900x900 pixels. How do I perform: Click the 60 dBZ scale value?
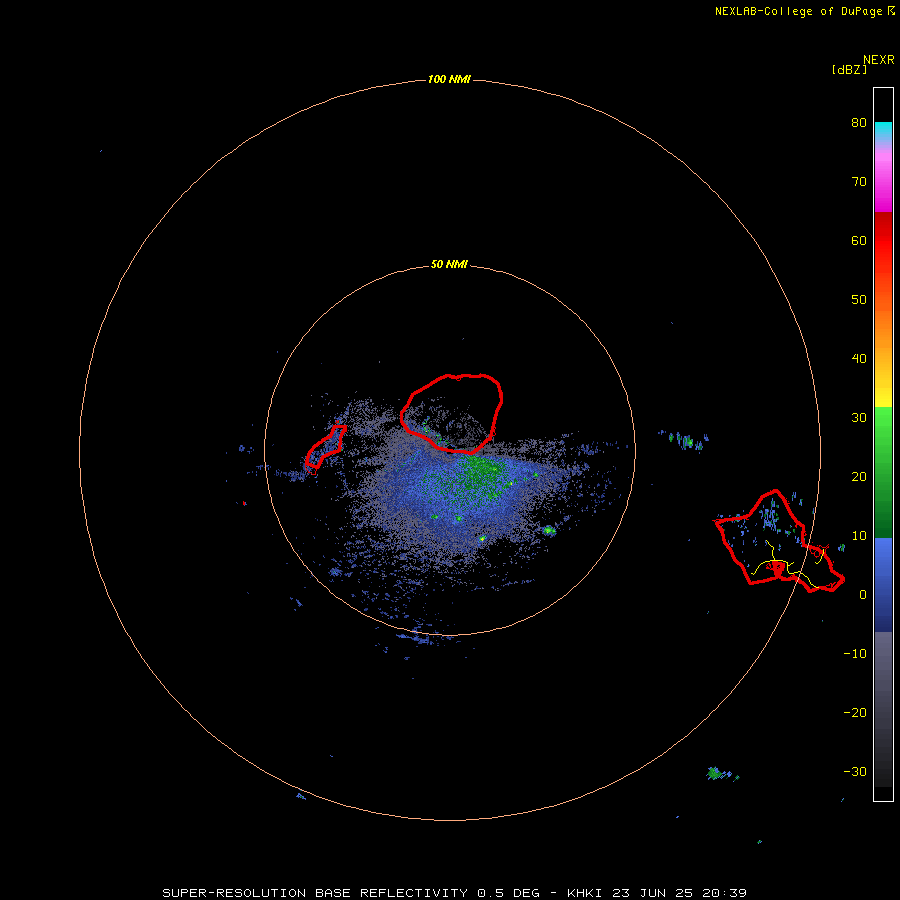pyautogui.click(x=859, y=240)
